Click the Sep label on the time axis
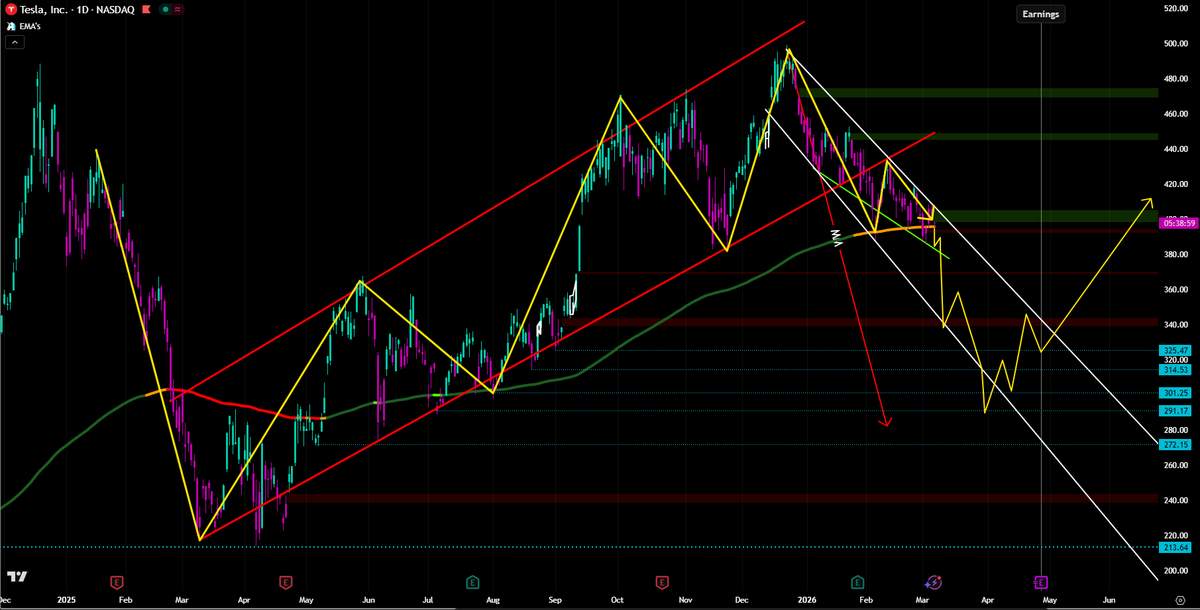 tap(556, 598)
